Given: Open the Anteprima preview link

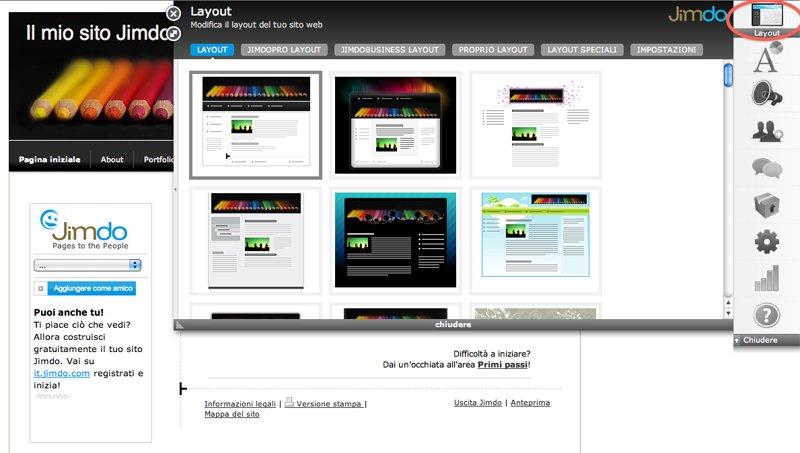Looking at the screenshot, I should pos(530,402).
